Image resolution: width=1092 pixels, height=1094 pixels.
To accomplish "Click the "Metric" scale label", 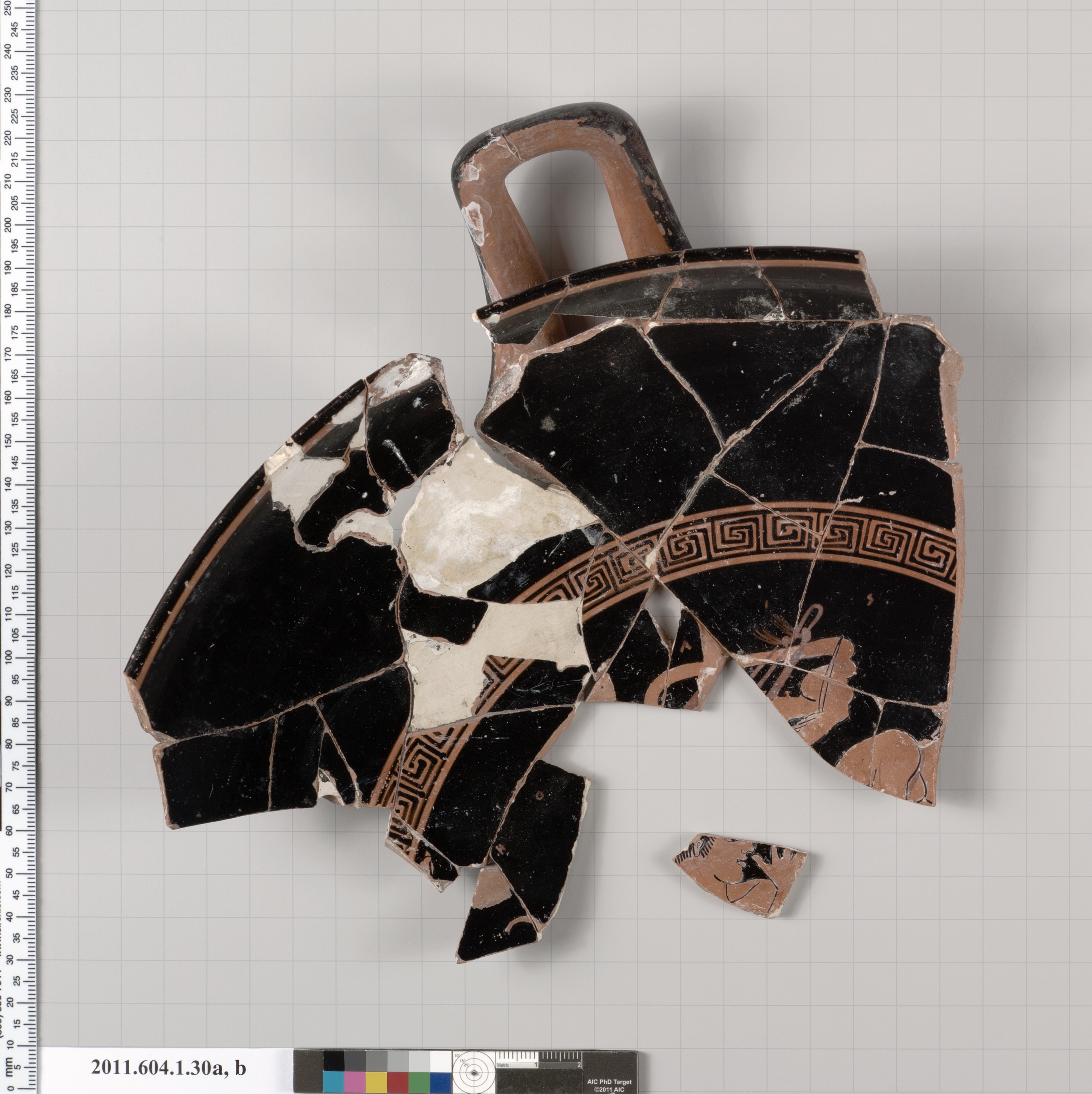I will click(x=503, y=1065).
